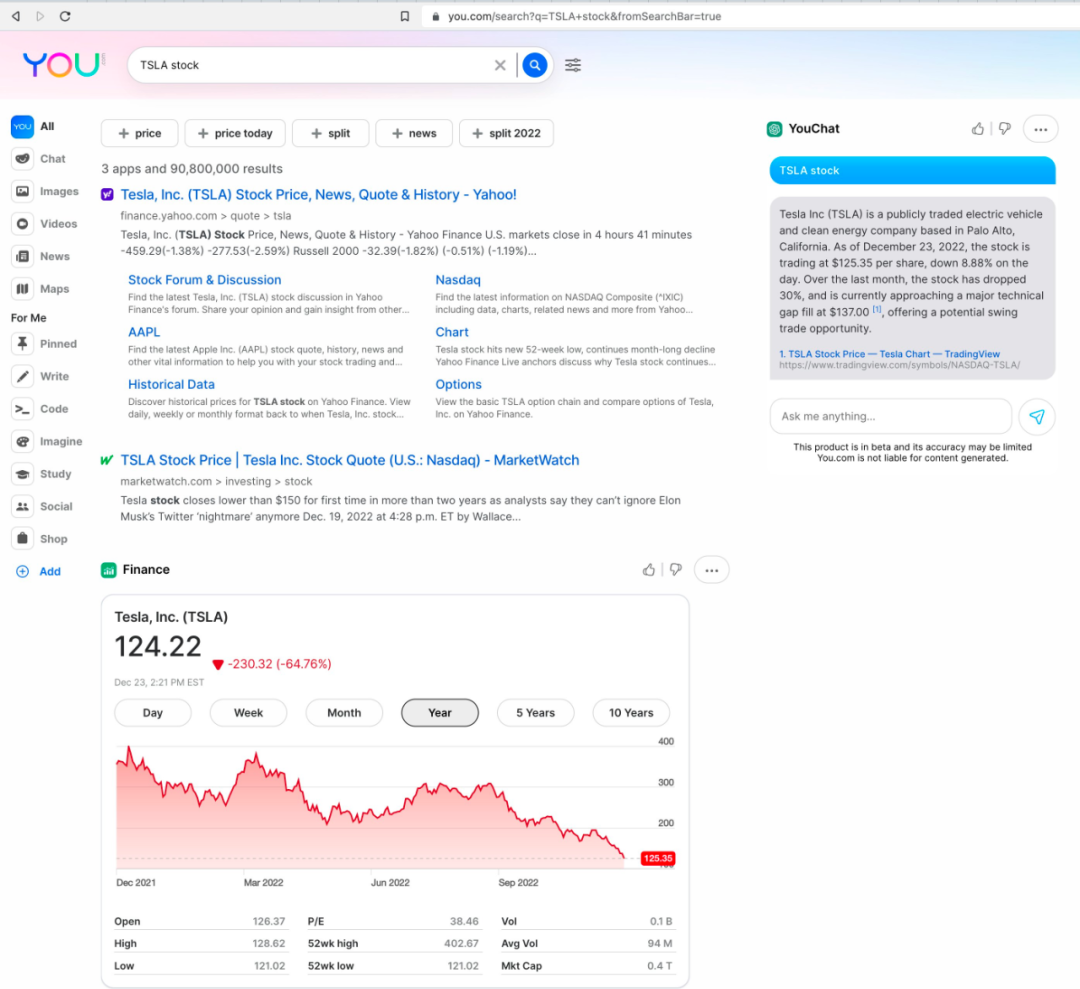Click the browser forward arrow
Viewport: 1080px width, 989px height.
pyautogui.click(x=40, y=16)
